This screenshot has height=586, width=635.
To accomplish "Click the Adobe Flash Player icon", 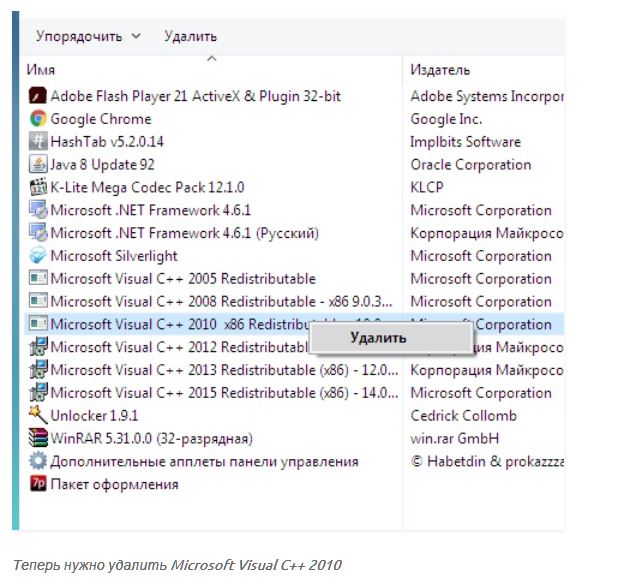I will pos(38,96).
